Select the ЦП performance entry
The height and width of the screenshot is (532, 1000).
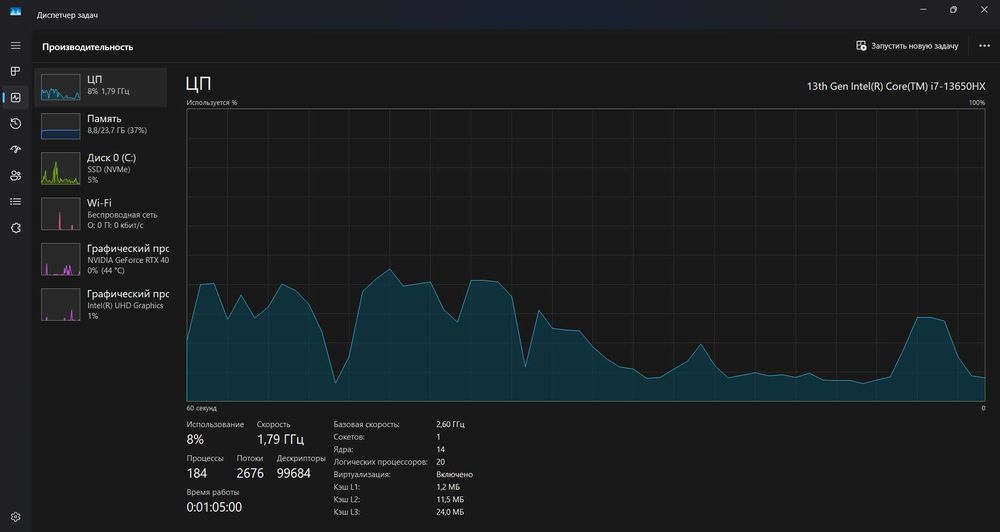tap(101, 87)
